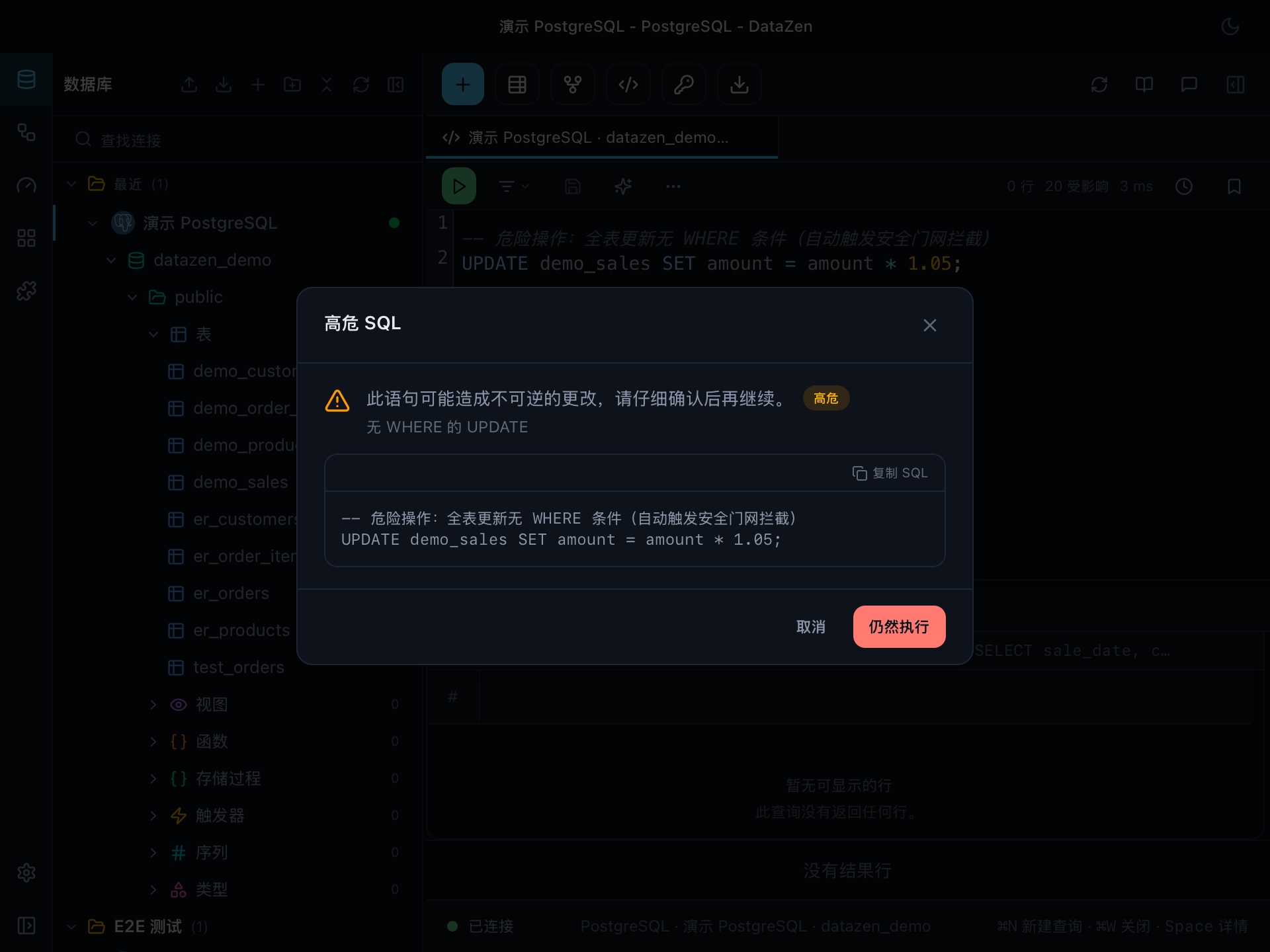Collapse the public schema node
The width and height of the screenshot is (1270, 952).
(x=132, y=297)
